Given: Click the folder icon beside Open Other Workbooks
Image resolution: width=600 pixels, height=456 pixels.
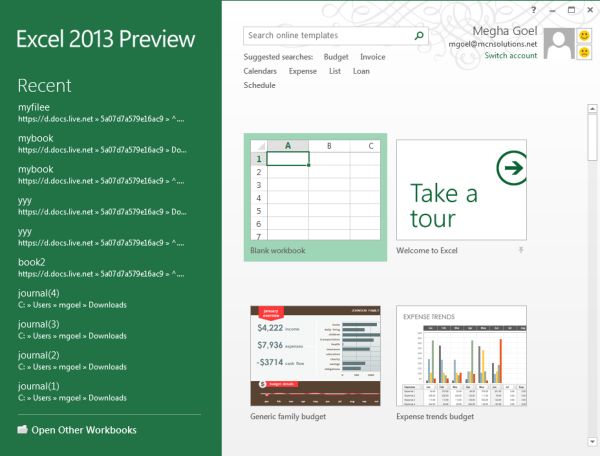Looking at the screenshot, I should 23,430.
